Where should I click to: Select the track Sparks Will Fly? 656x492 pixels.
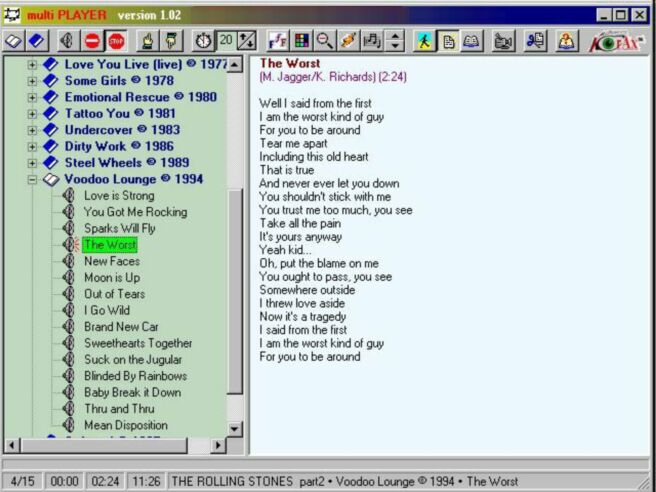coord(120,228)
